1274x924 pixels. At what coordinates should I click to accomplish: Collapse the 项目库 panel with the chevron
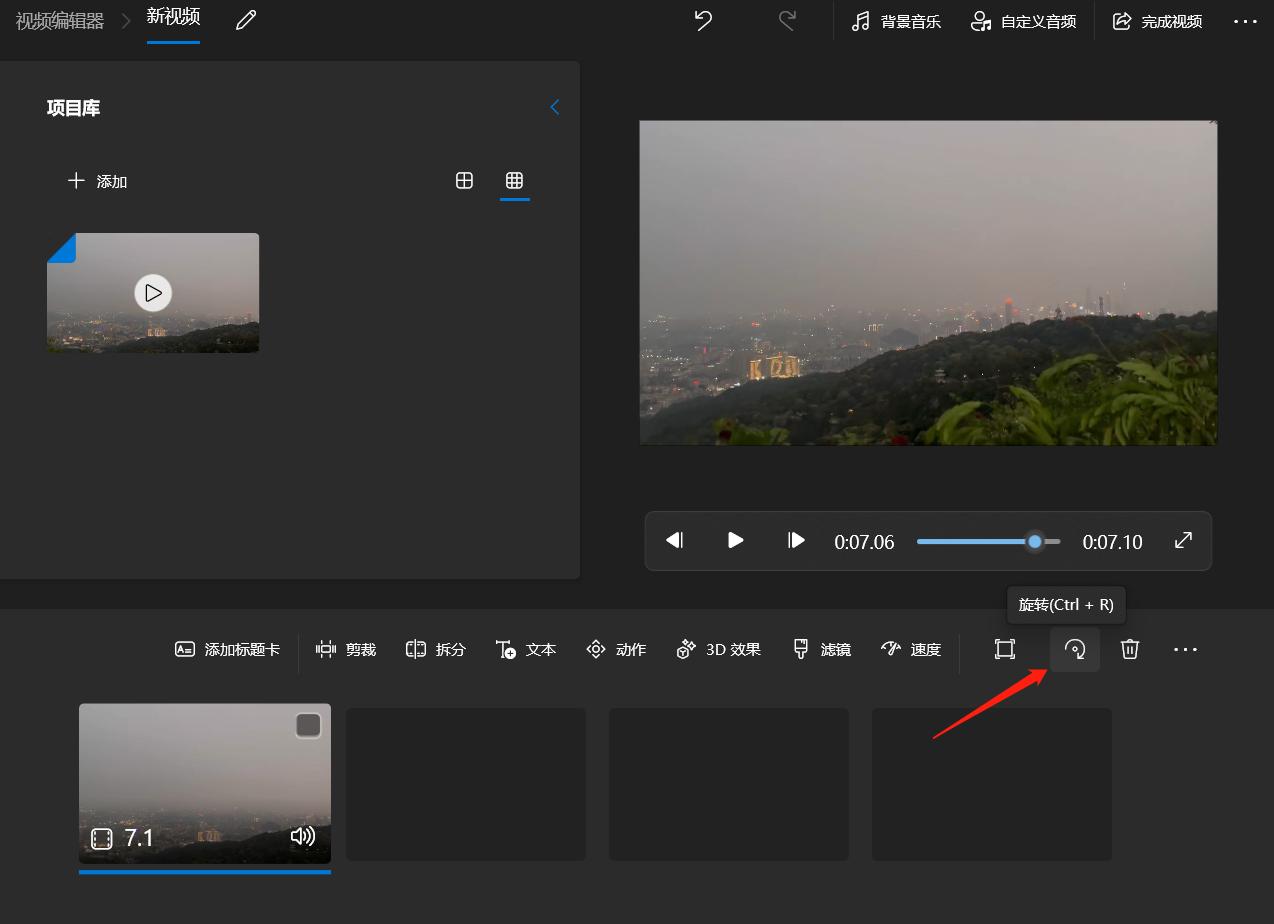pyautogui.click(x=555, y=107)
